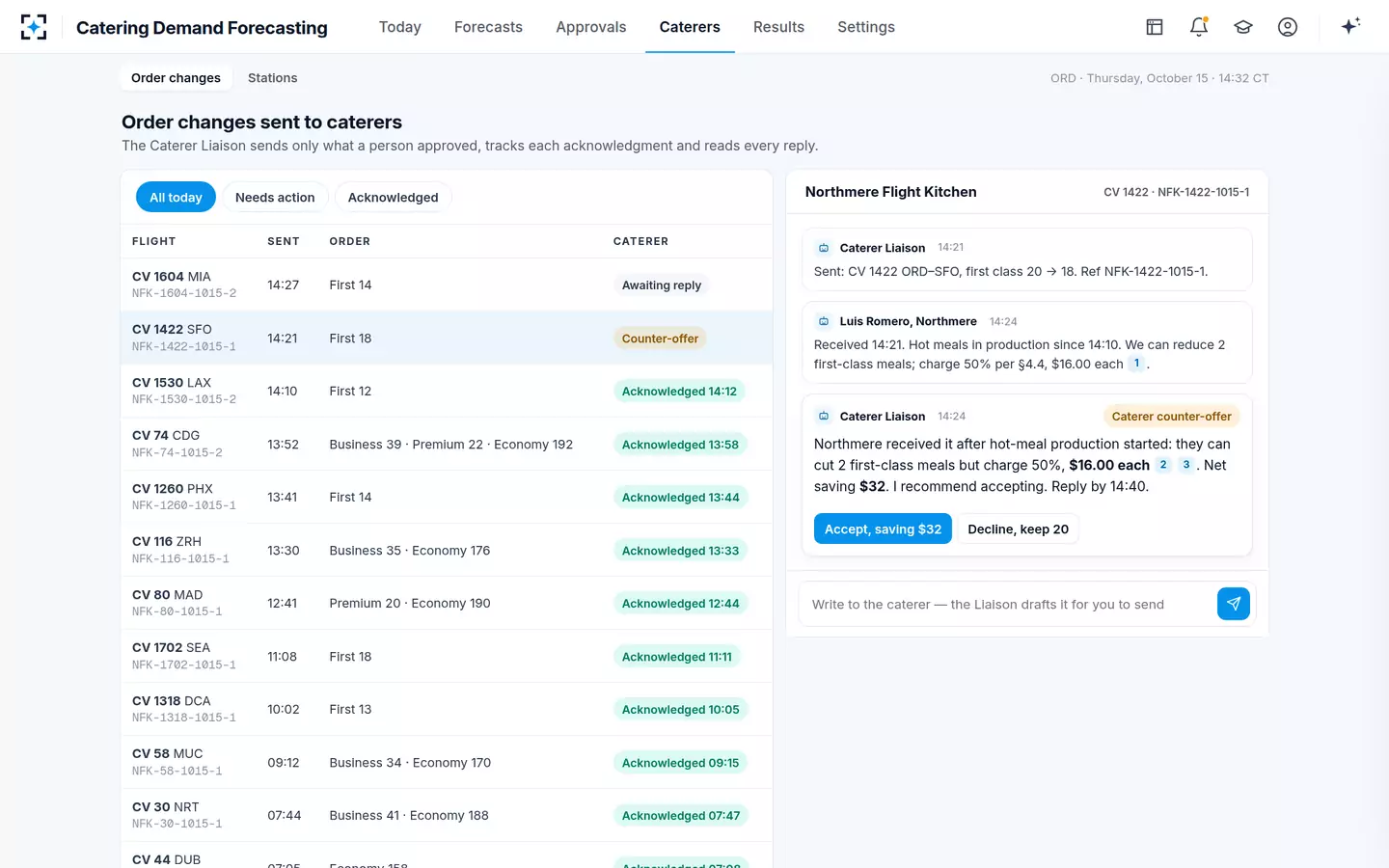This screenshot has height=868, width=1389.
Task: Open the user account profile icon
Action: [x=1288, y=27]
